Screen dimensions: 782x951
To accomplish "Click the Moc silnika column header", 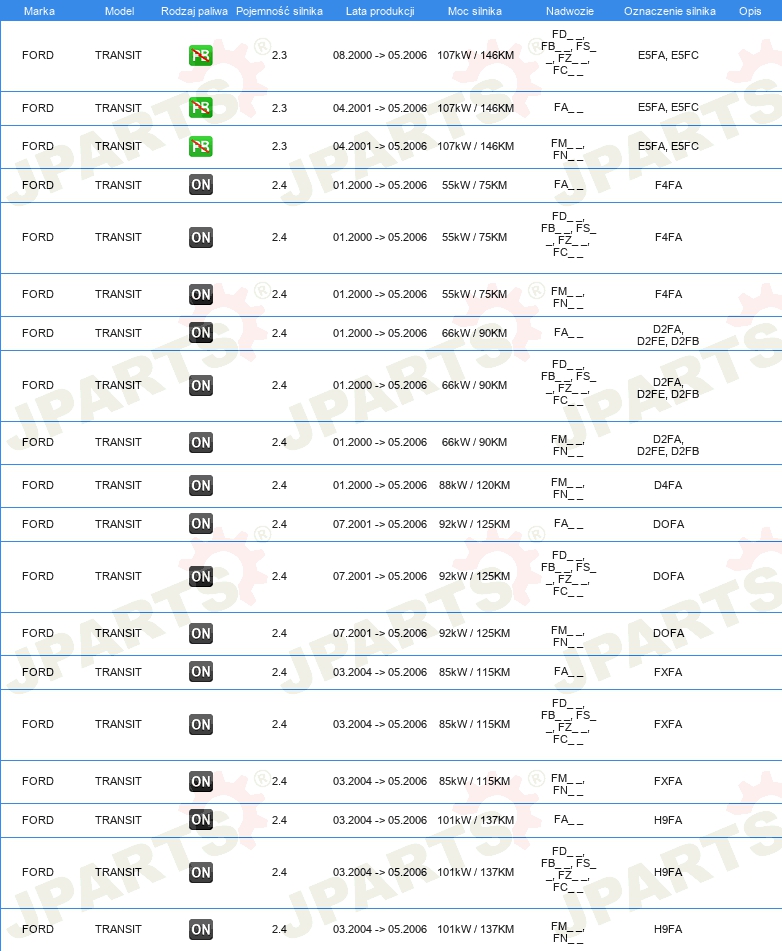I will tap(474, 11).
